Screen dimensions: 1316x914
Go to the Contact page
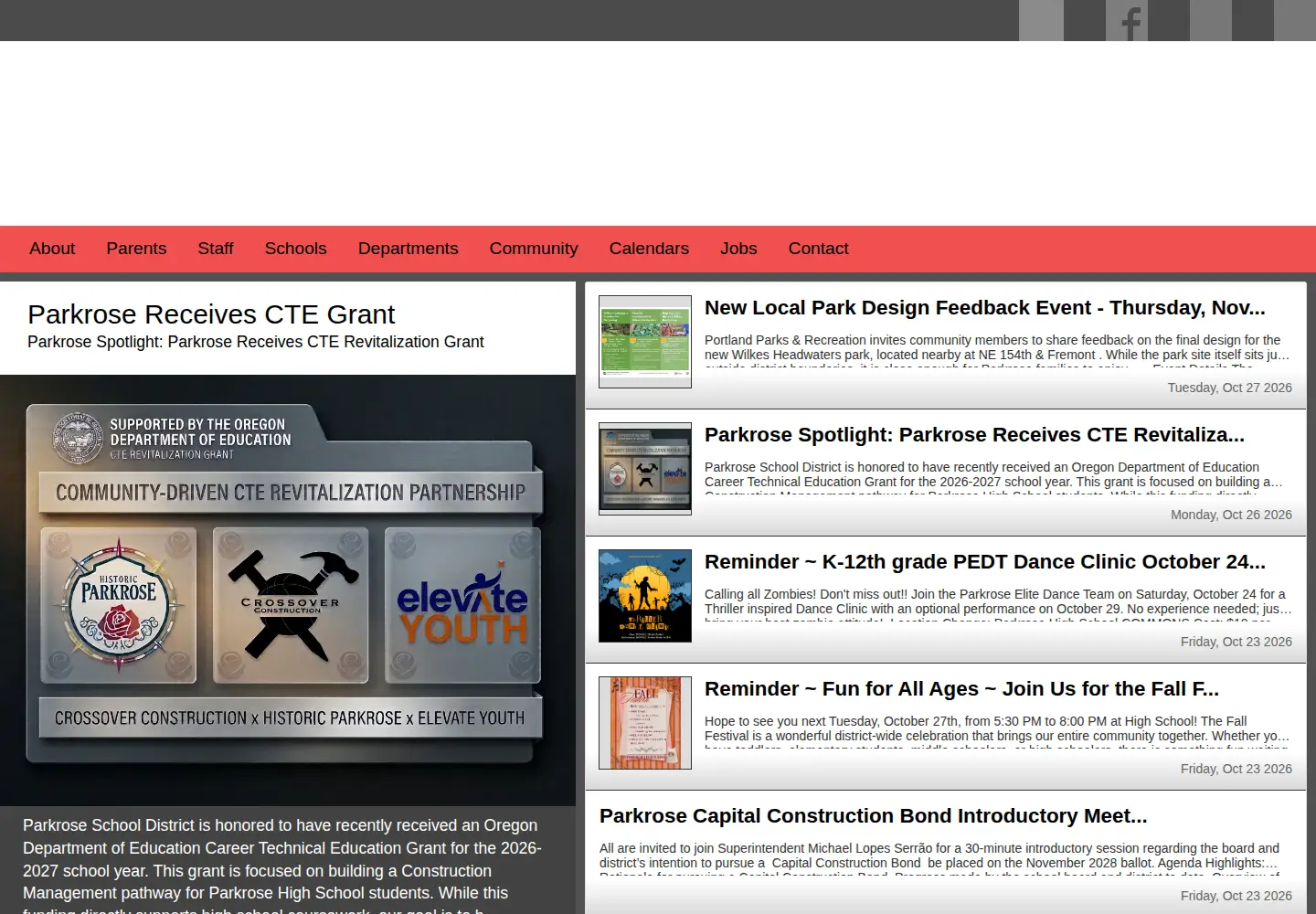tap(818, 249)
